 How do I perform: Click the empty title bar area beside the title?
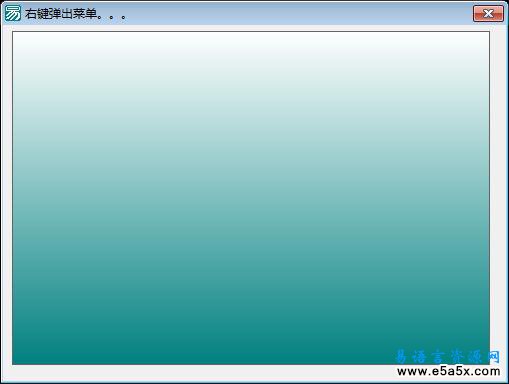click(x=300, y=13)
